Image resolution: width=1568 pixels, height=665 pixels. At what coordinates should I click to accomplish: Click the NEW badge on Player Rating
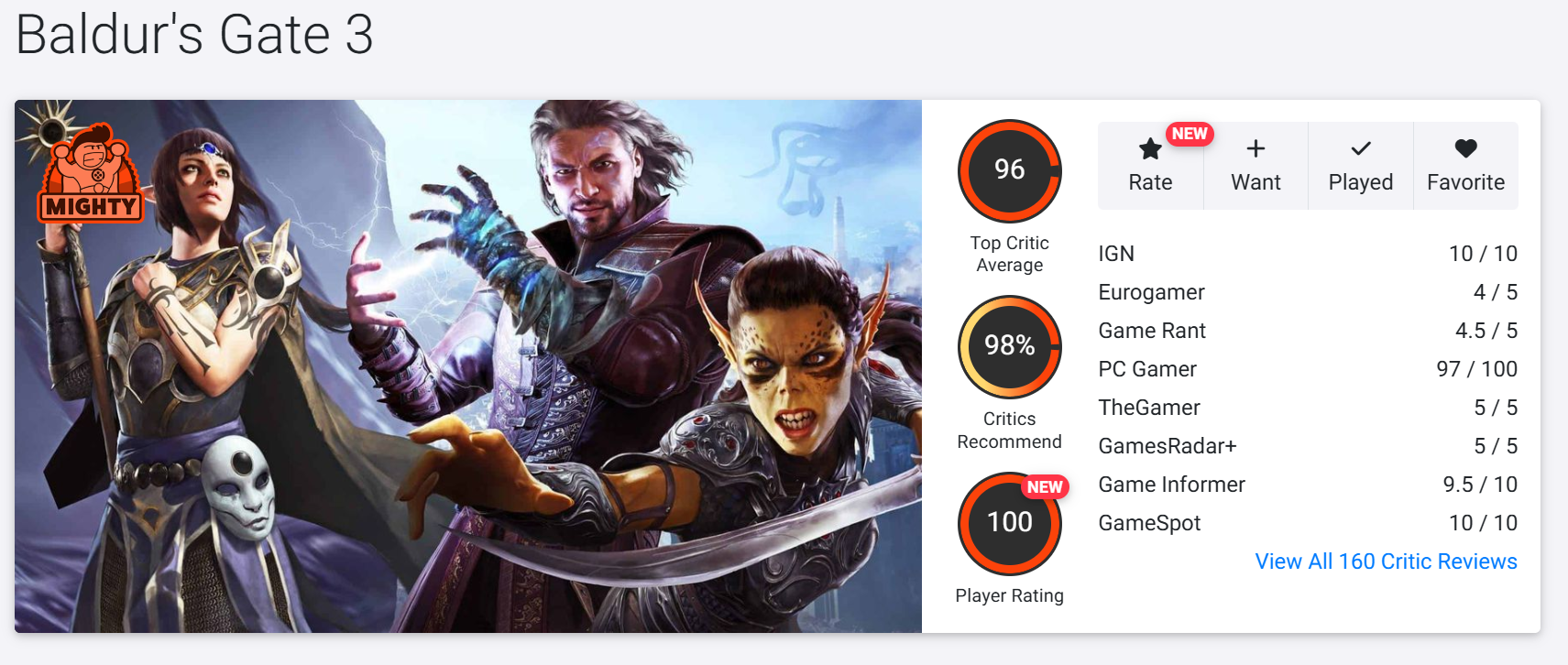[x=1045, y=487]
